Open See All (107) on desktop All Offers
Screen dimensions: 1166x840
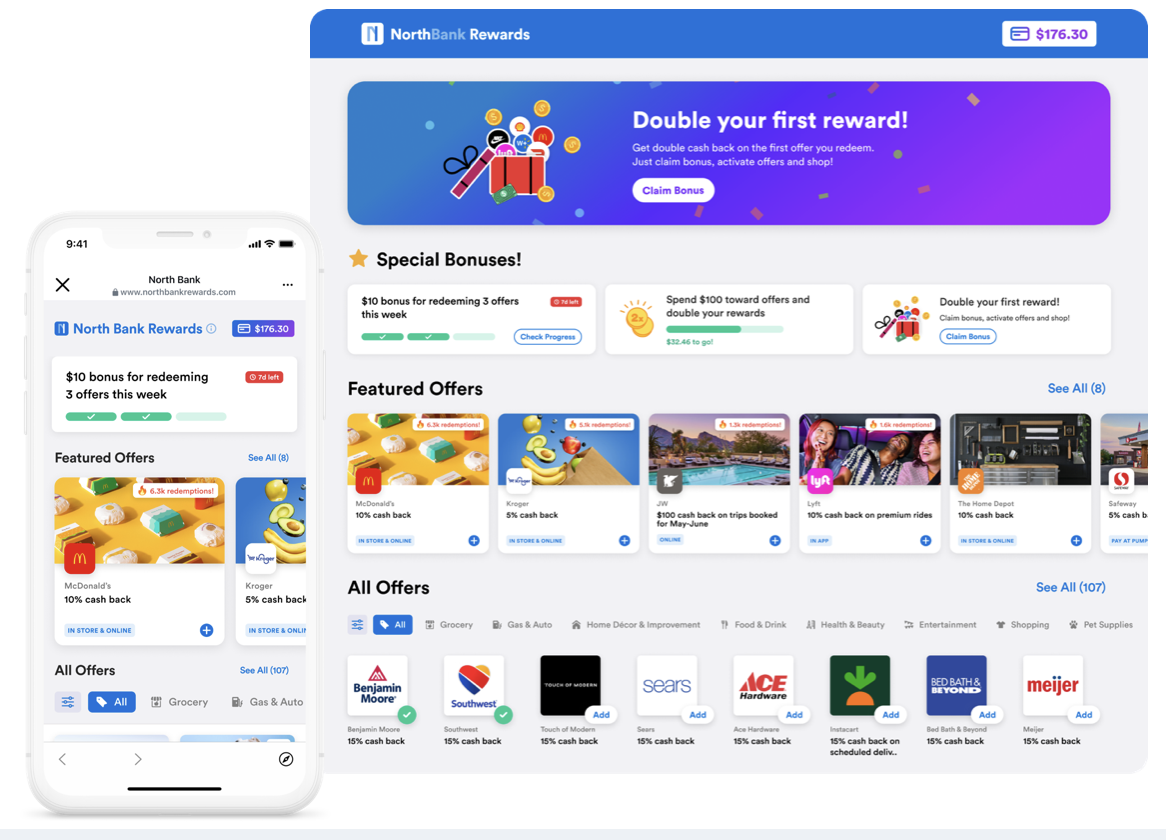tap(1070, 587)
